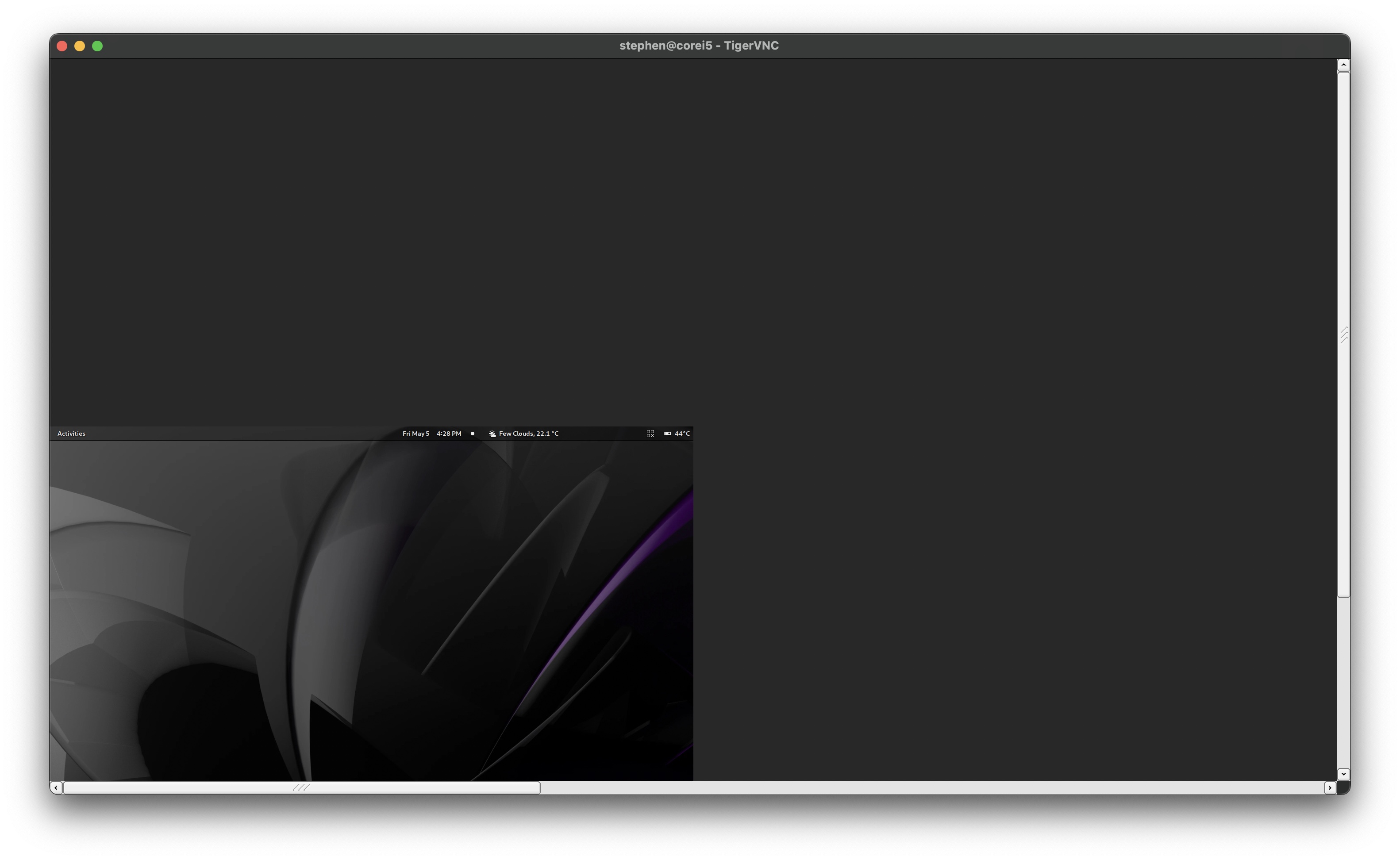Open the 44°C sensor readout menu

coord(682,434)
